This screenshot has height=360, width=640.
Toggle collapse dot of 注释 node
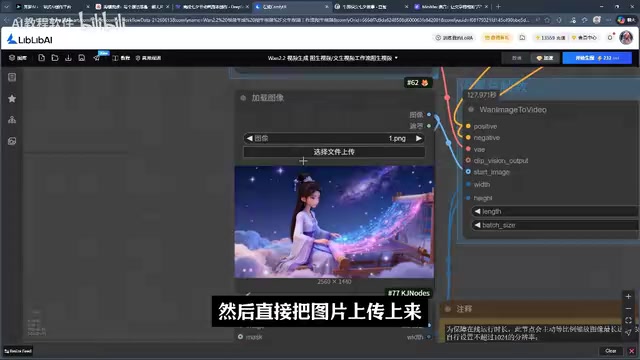448,309
